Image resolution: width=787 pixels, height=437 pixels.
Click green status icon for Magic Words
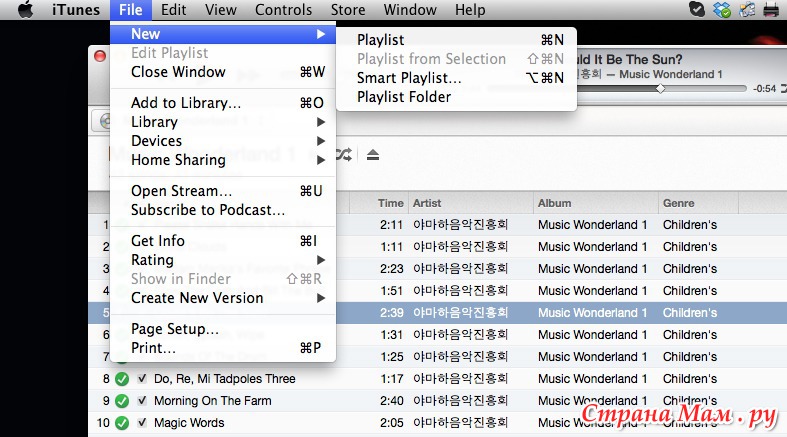122,423
